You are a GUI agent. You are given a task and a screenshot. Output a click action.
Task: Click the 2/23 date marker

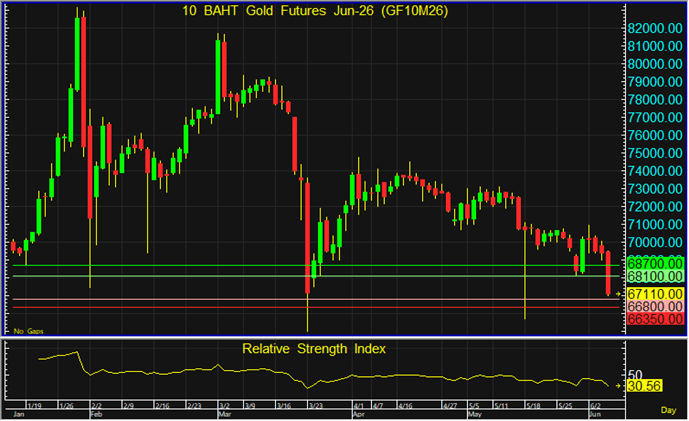(194, 406)
